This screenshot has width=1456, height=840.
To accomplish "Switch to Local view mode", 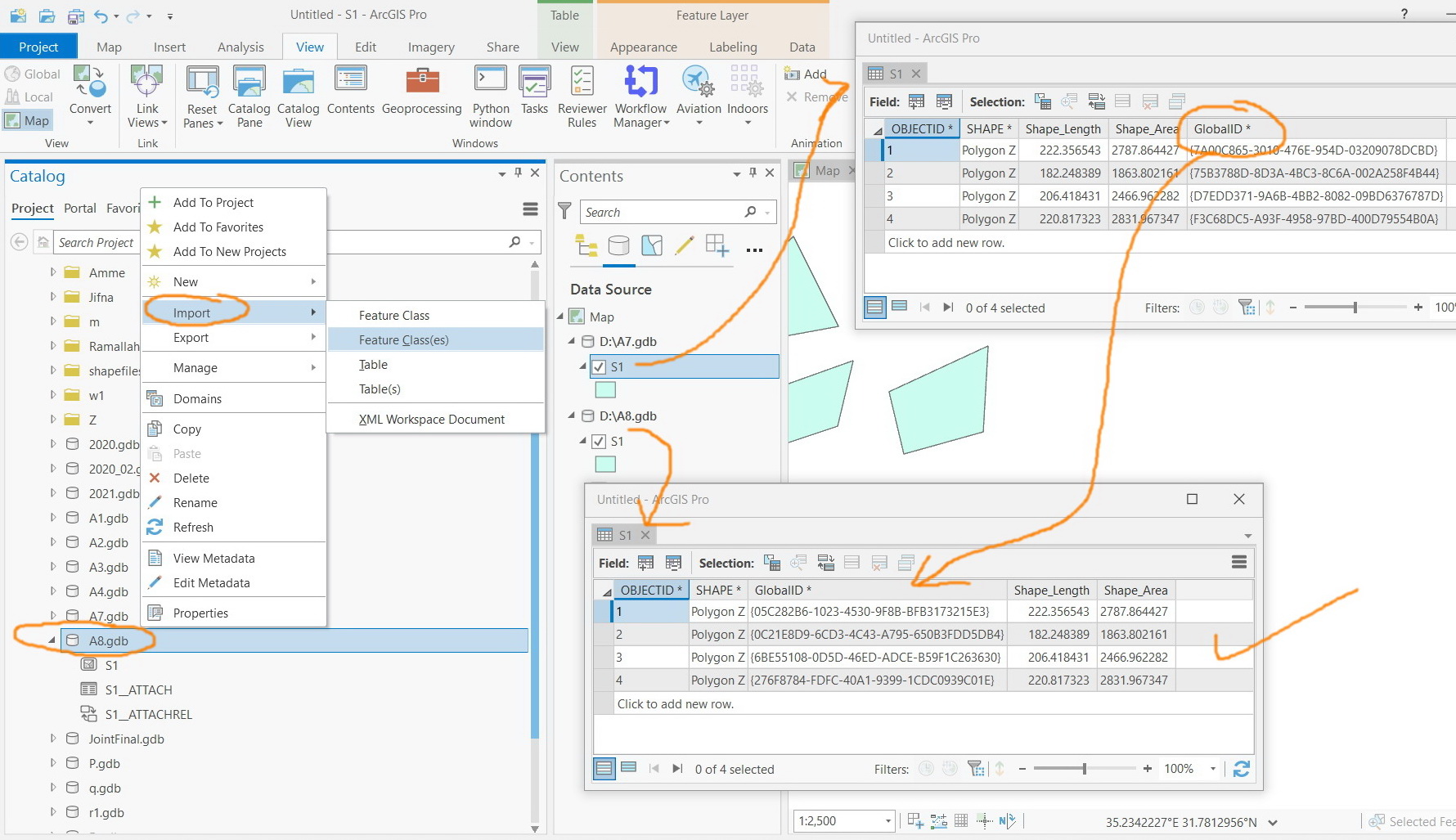I will (x=29, y=97).
